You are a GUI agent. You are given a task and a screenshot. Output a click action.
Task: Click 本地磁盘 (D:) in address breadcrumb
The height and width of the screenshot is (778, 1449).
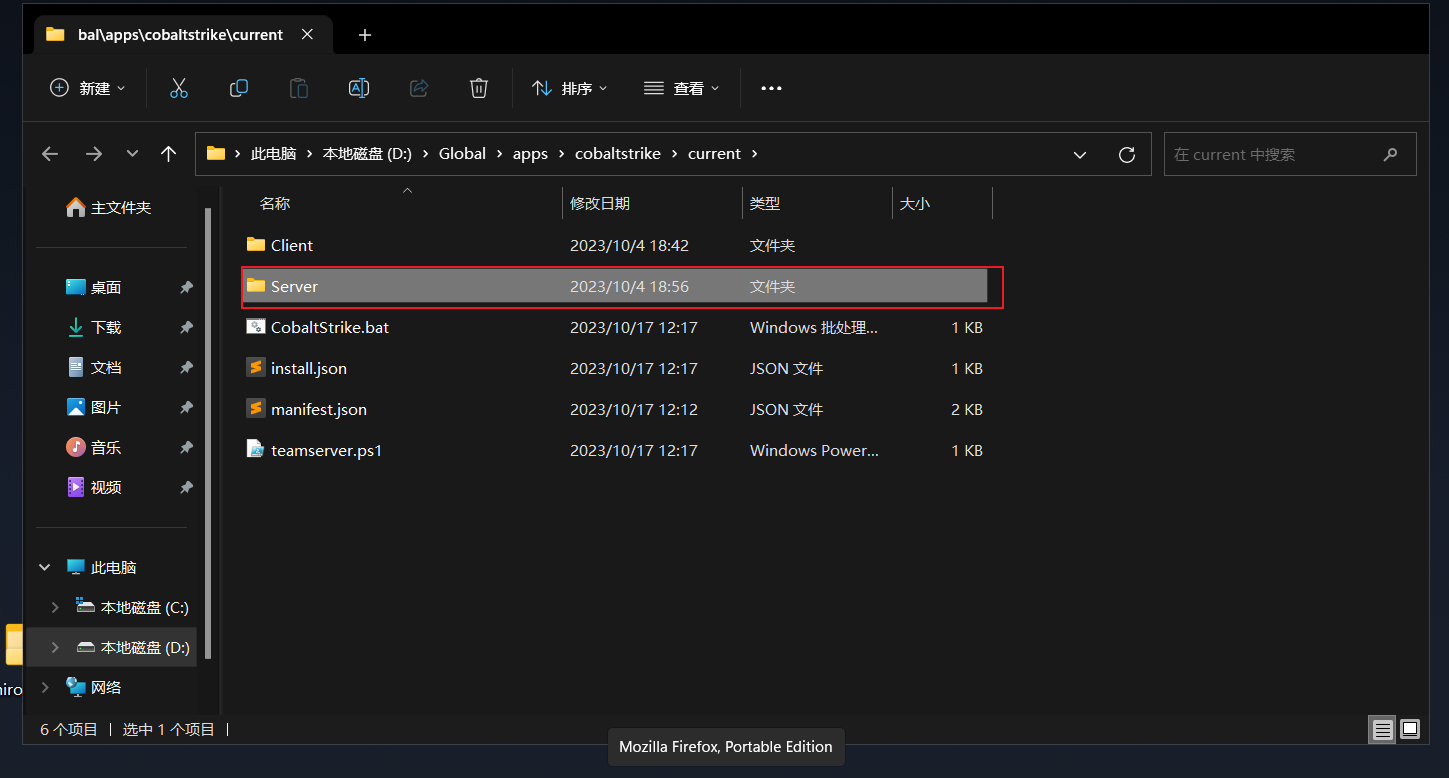[x=368, y=154]
